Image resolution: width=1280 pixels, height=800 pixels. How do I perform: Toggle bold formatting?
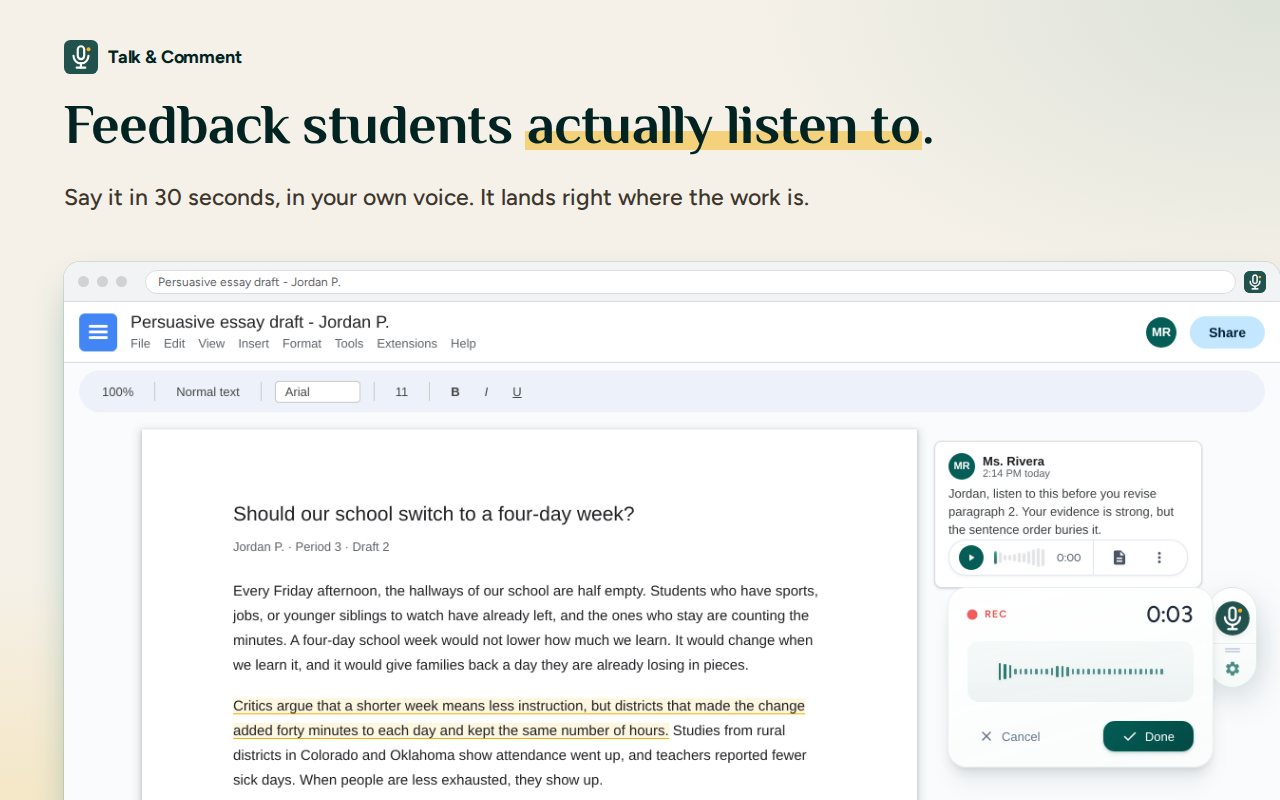(455, 392)
